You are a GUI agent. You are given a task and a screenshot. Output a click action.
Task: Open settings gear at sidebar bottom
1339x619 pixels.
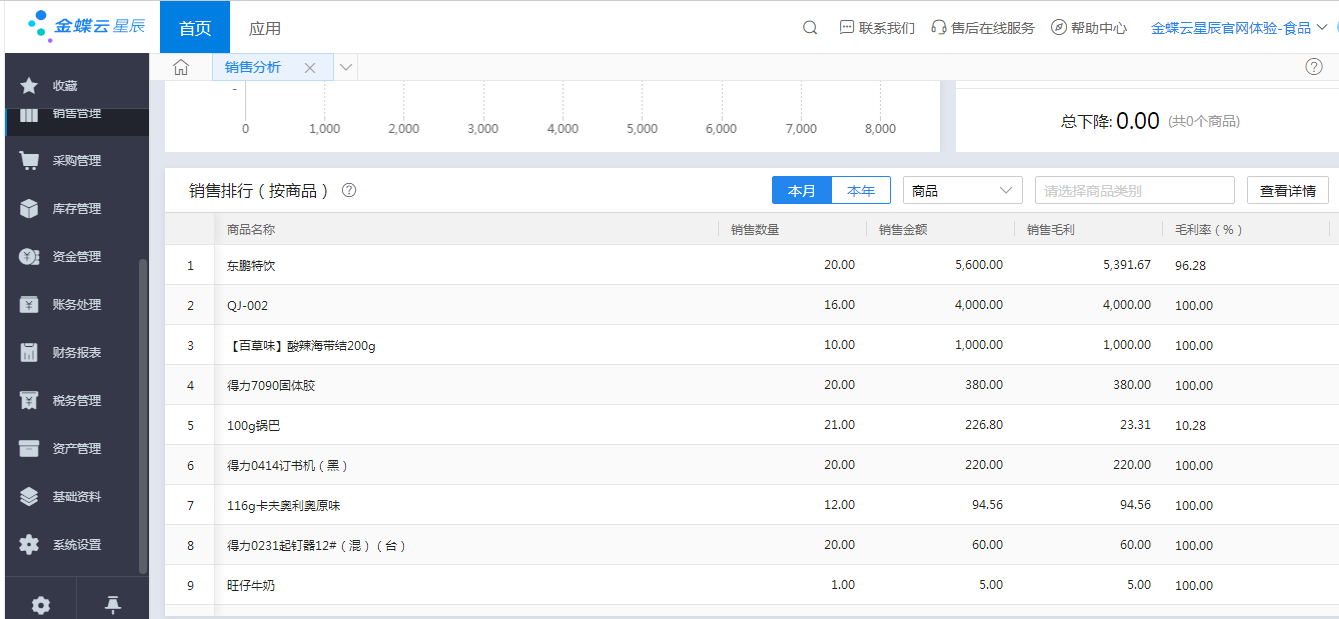40,605
